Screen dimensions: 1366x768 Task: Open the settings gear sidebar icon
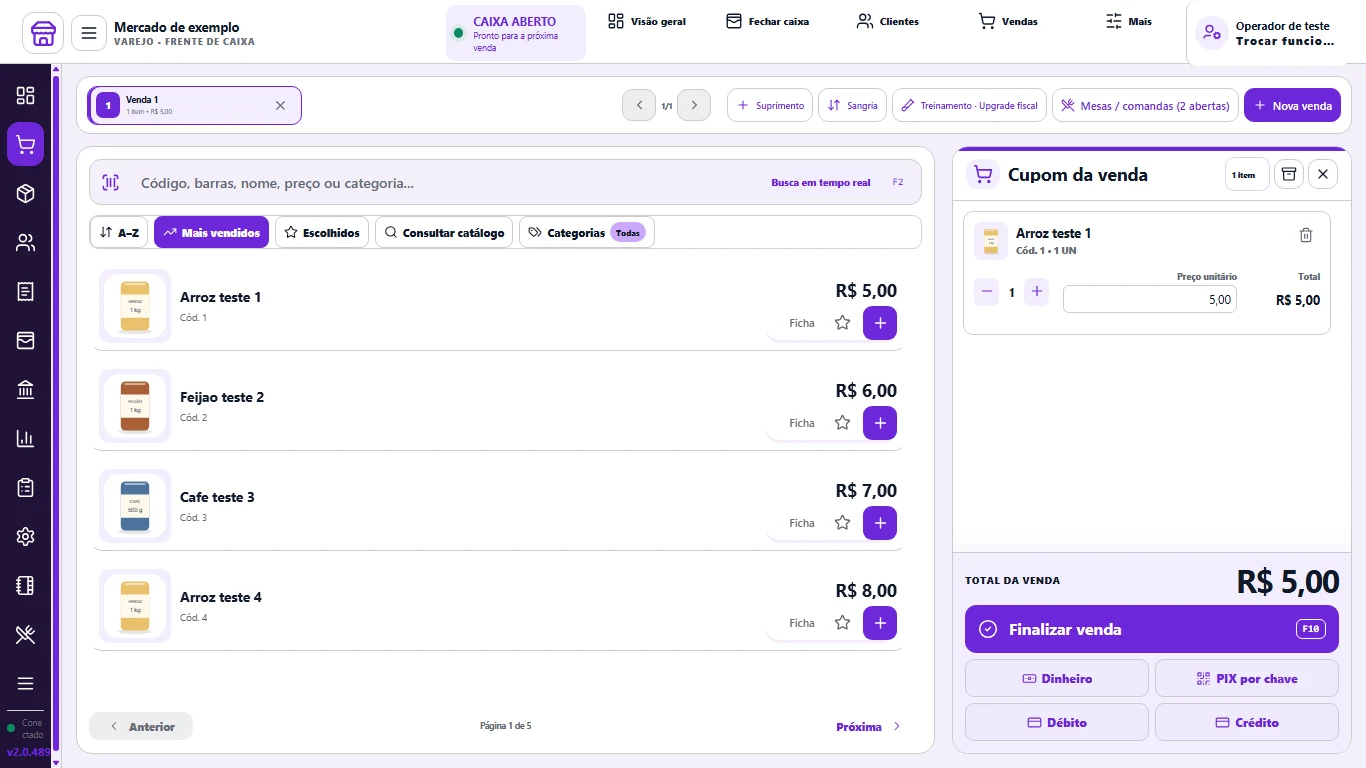click(26, 536)
